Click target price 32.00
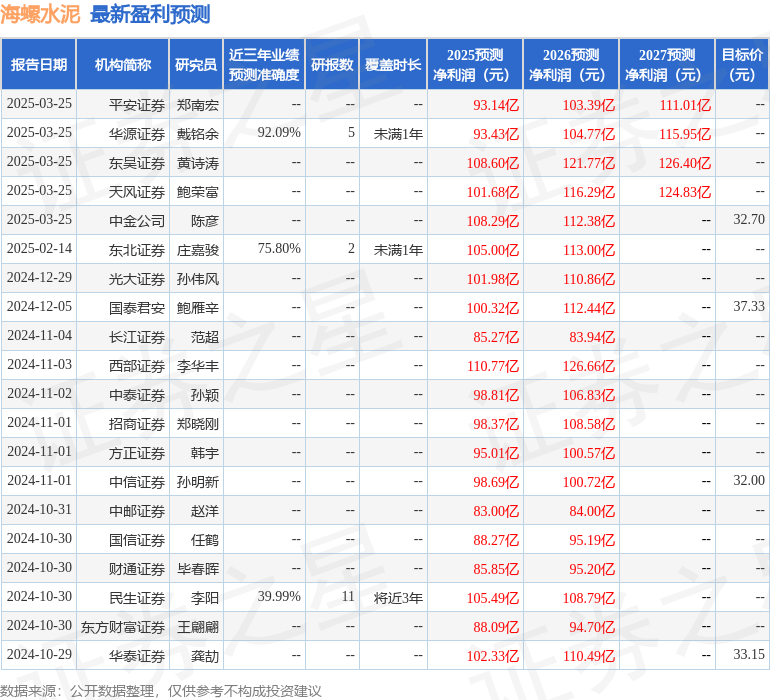The height and width of the screenshot is (700, 770). click(749, 480)
